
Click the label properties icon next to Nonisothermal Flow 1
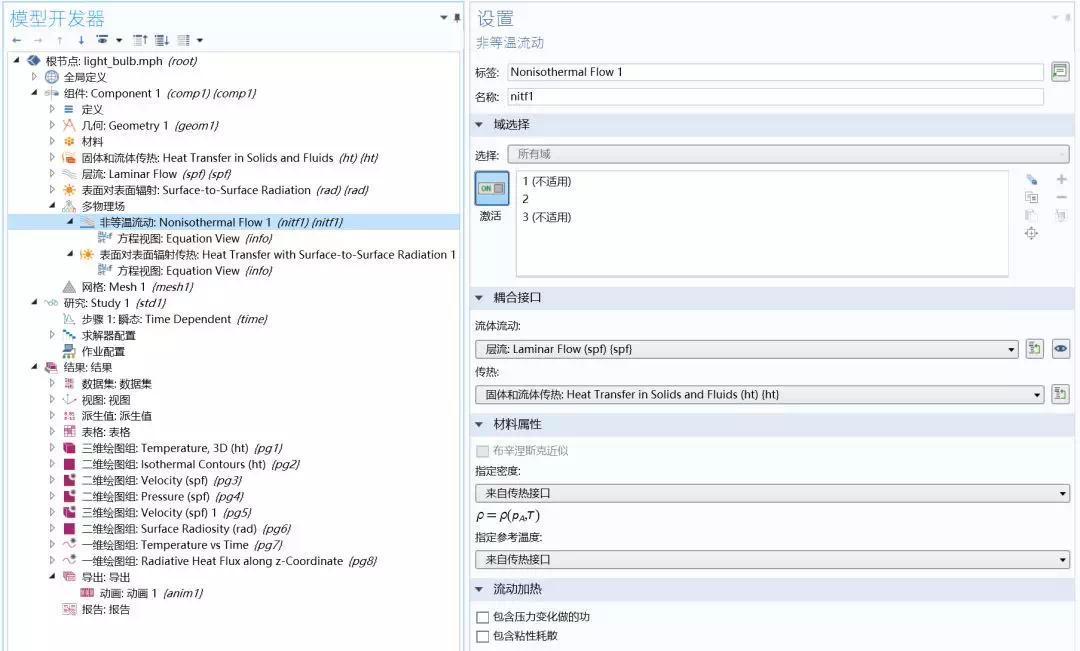tap(1060, 72)
